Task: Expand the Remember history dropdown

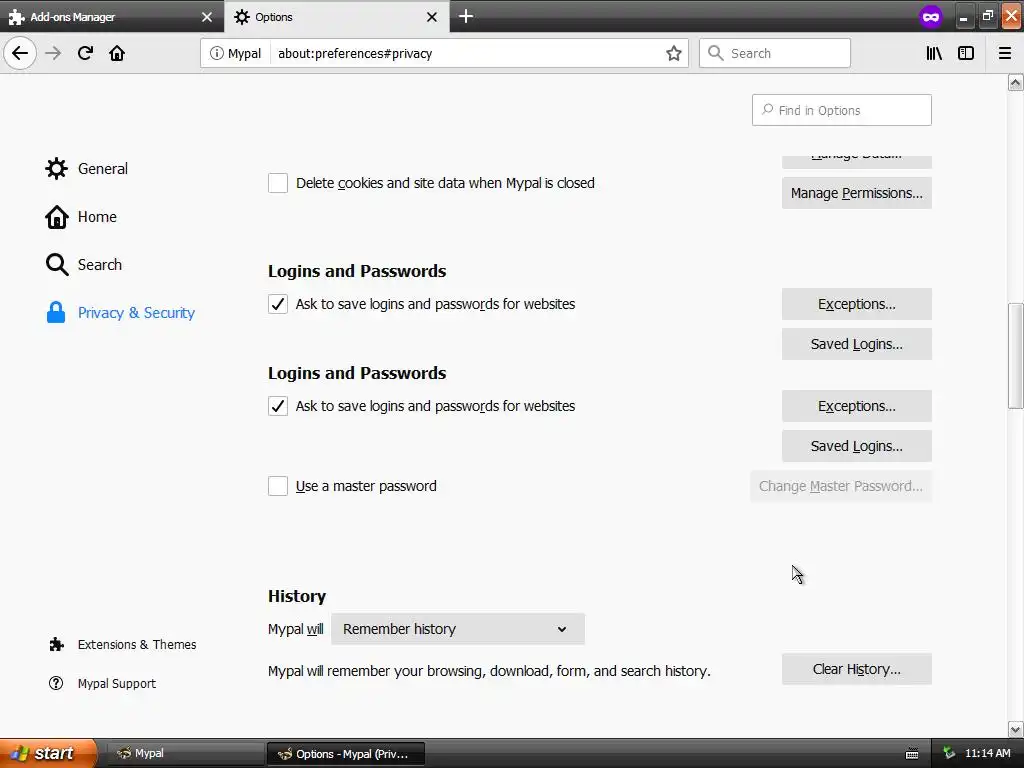Action: click(x=457, y=629)
